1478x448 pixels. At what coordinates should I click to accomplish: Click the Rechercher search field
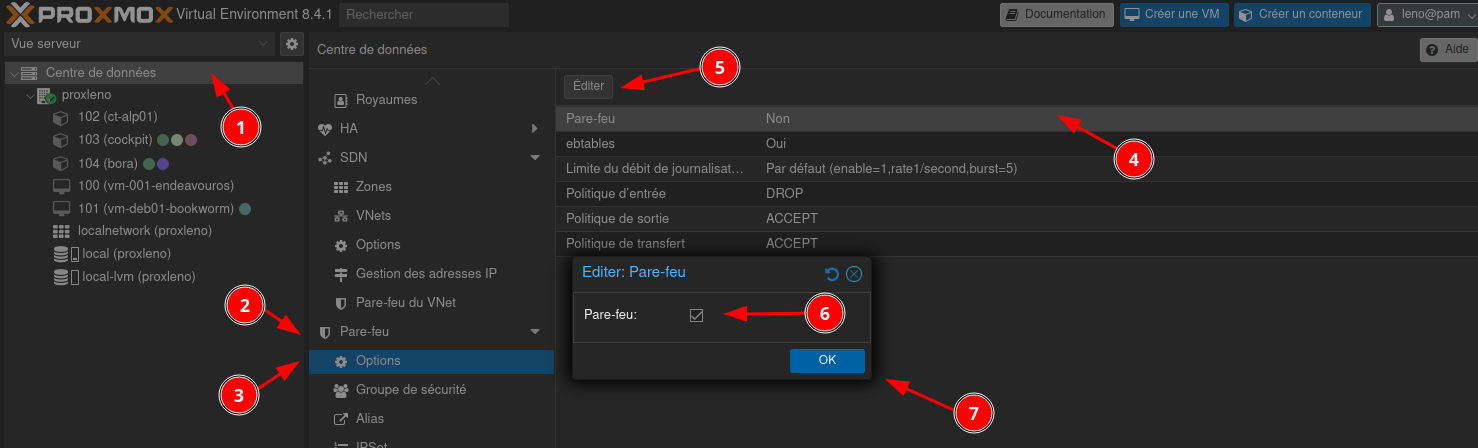[424, 15]
